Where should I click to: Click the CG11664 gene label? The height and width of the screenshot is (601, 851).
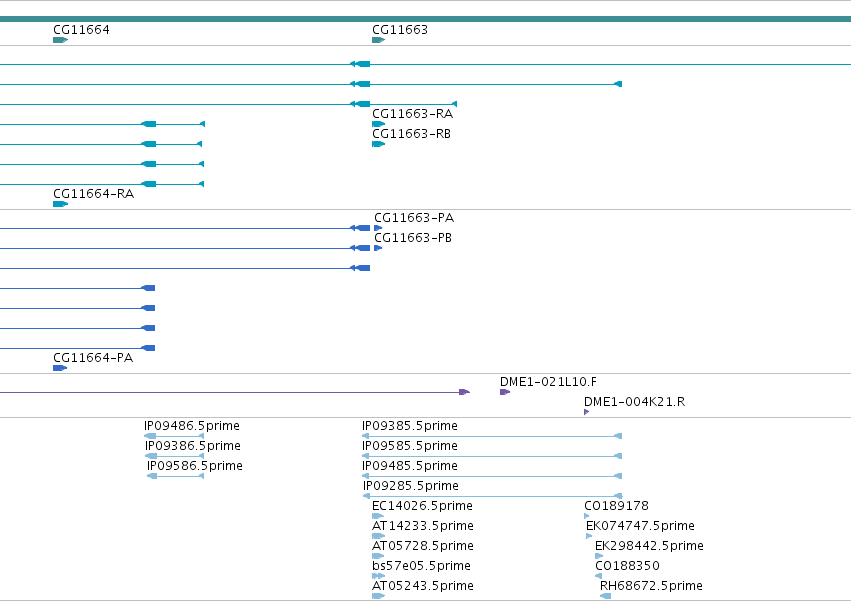[x=81, y=30]
